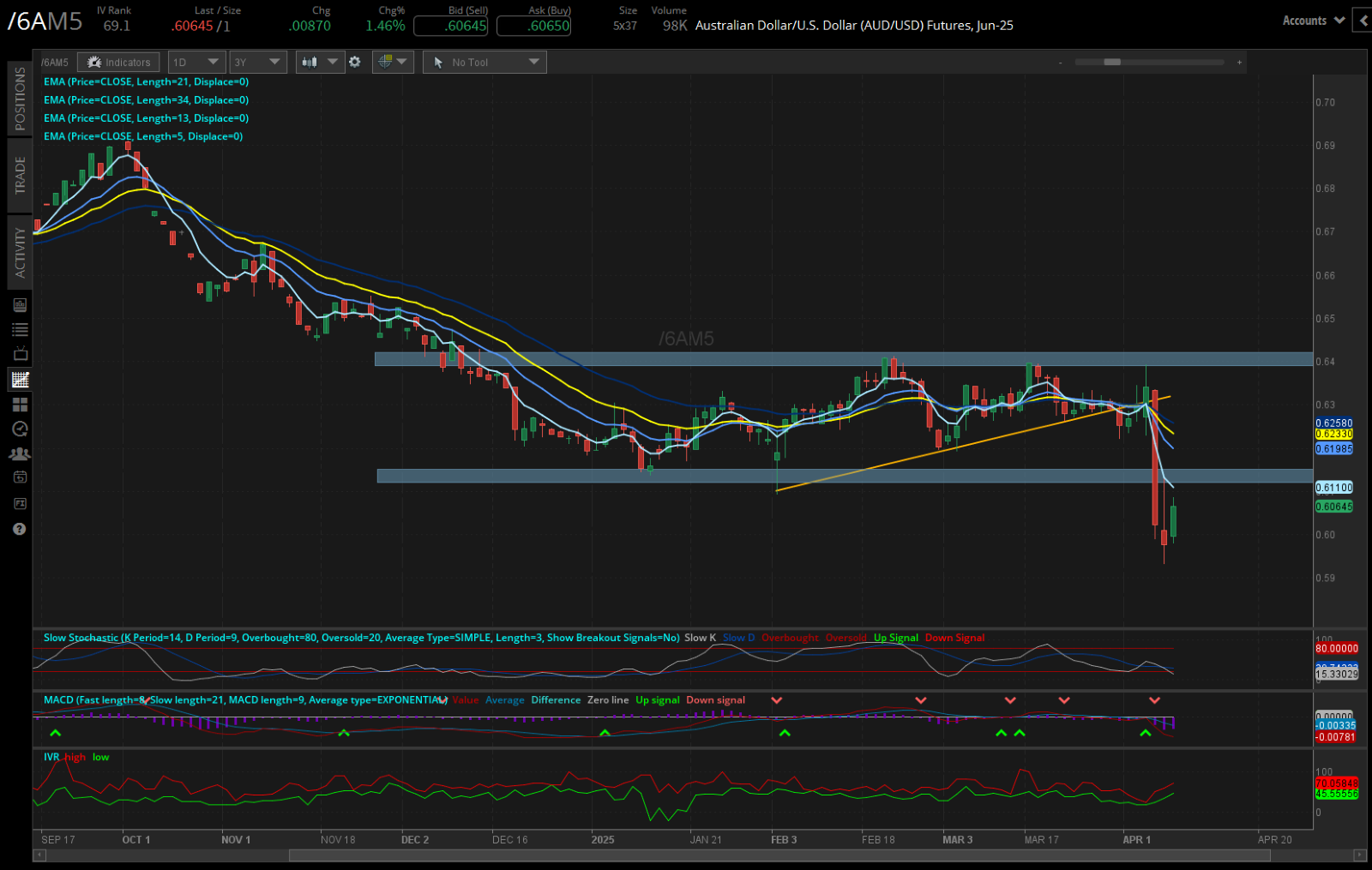Select the calendar icon in sidebar
This screenshot has width=1372, height=870.
(20, 477)
